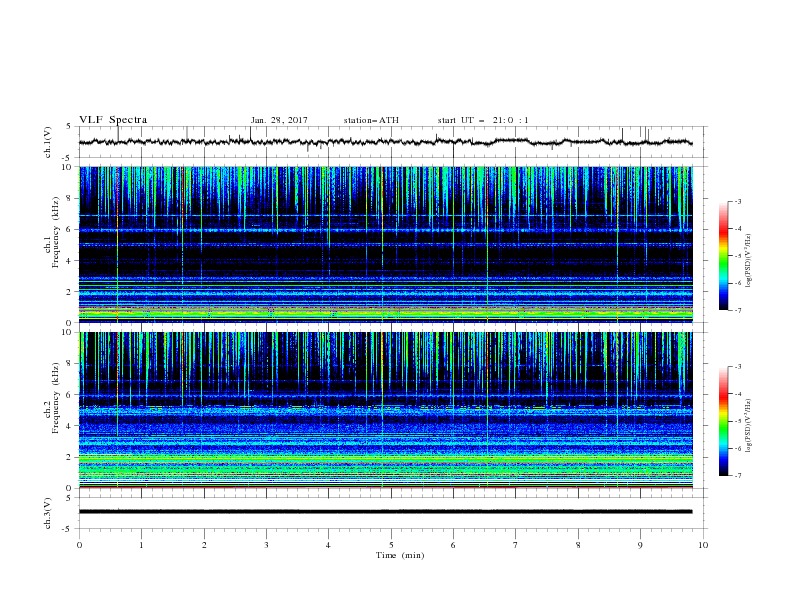Select the date text "Jan. 28, 2017"
The height and width of the screenshot is (612, 792).
(279, 120)
